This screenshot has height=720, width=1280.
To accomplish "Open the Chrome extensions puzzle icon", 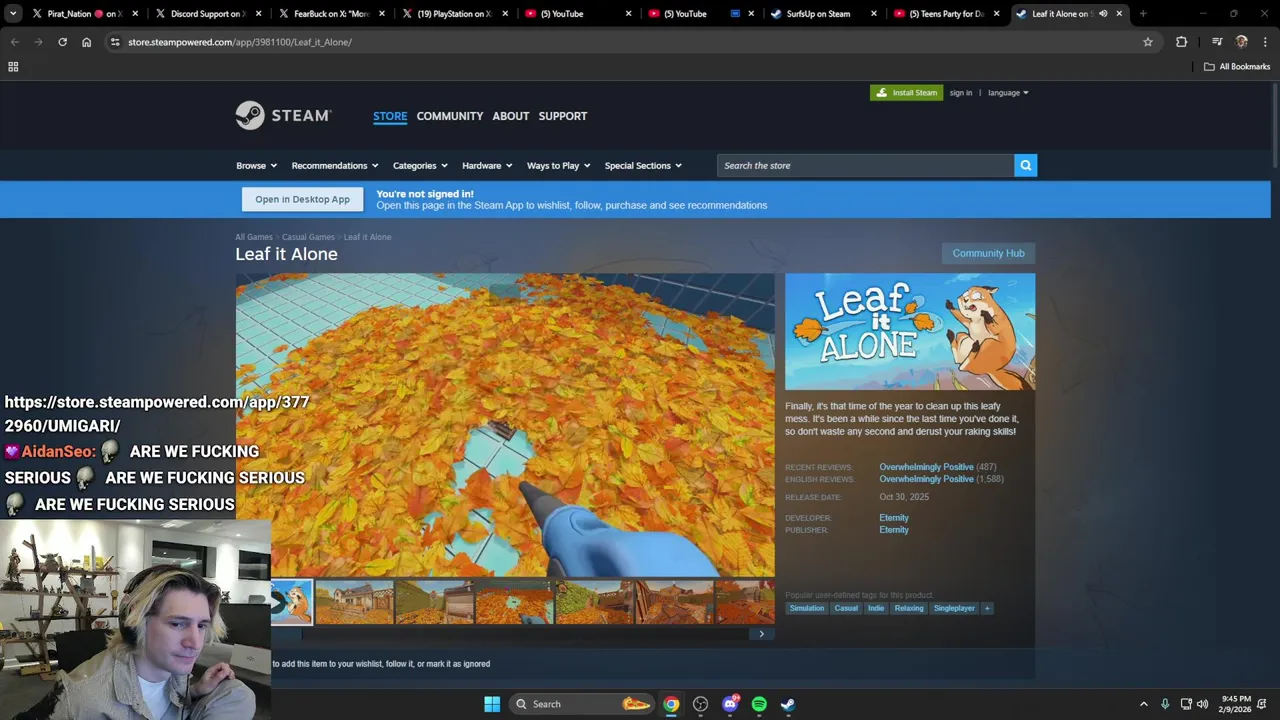I will coord(1181,42).
